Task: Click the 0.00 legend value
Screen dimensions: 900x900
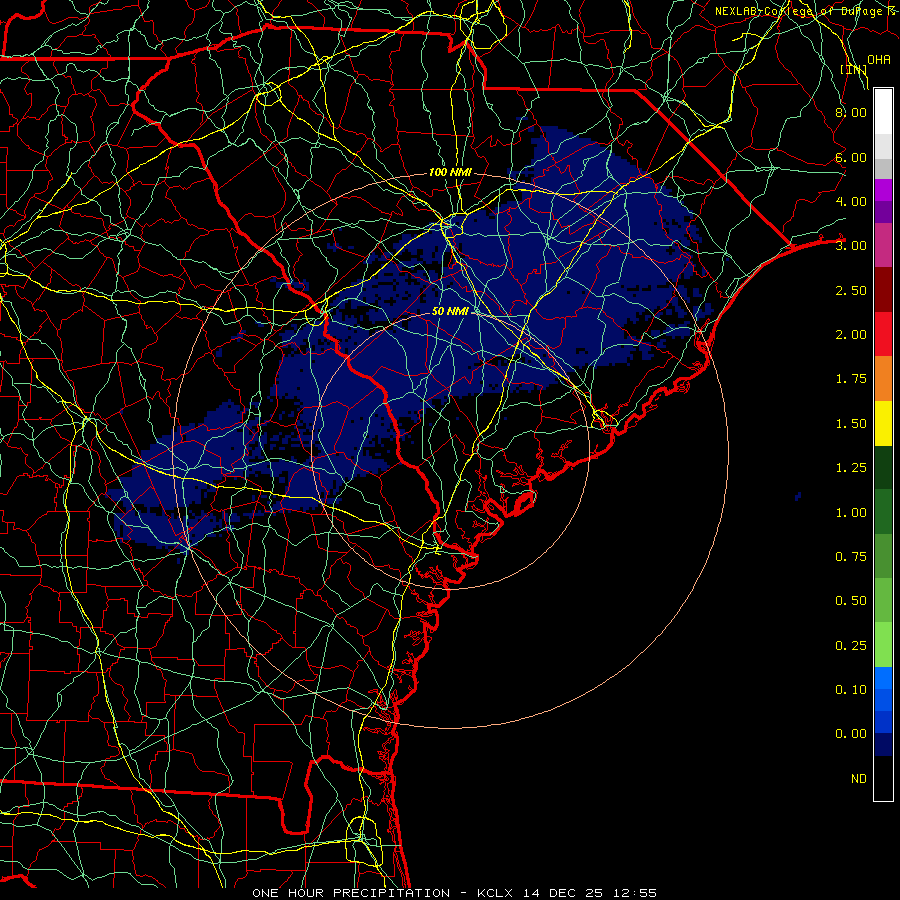Action: [851, 734]
